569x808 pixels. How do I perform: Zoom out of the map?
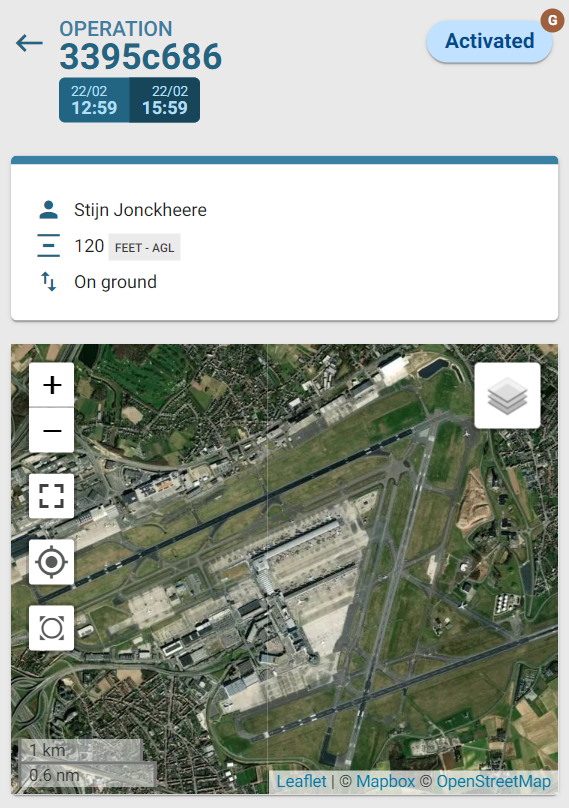point(52,430)
